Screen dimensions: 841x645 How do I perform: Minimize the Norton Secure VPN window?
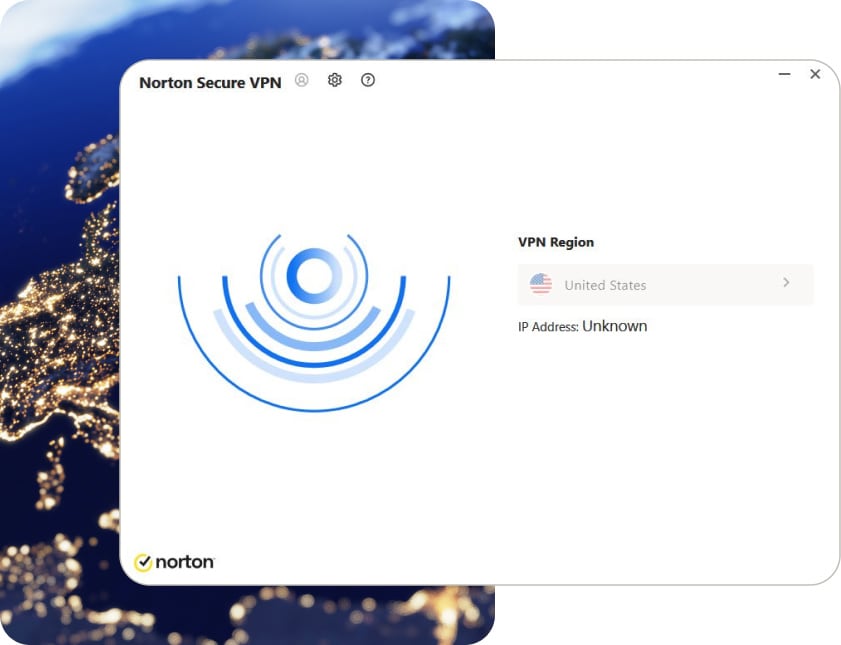785,74
